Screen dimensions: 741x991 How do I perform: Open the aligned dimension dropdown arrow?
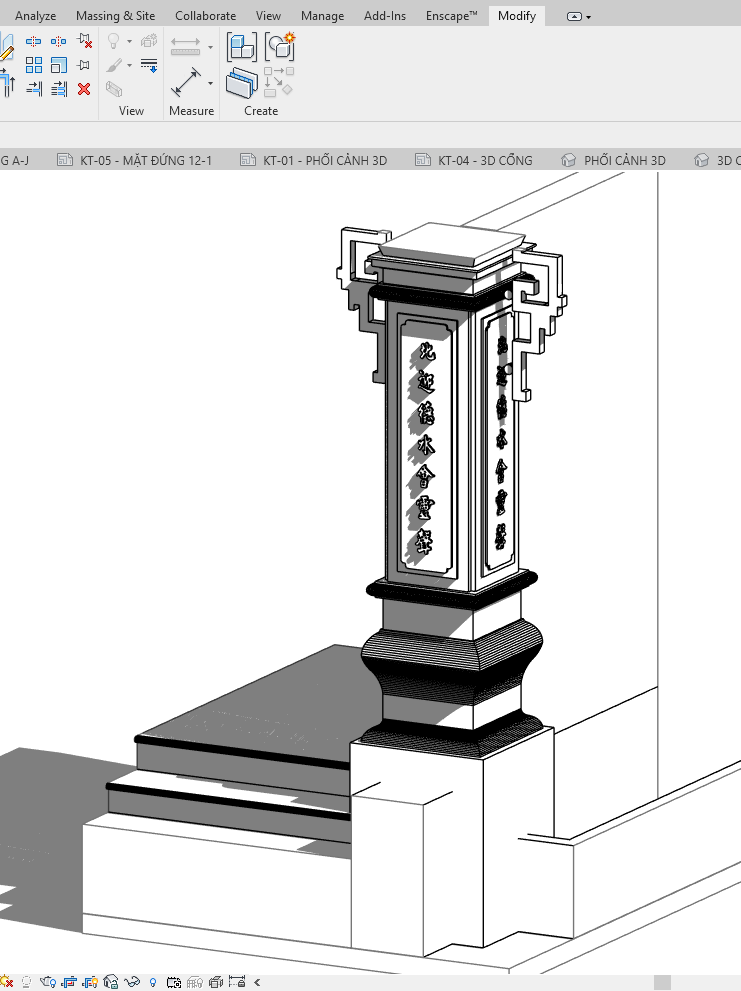coord(210,82)
